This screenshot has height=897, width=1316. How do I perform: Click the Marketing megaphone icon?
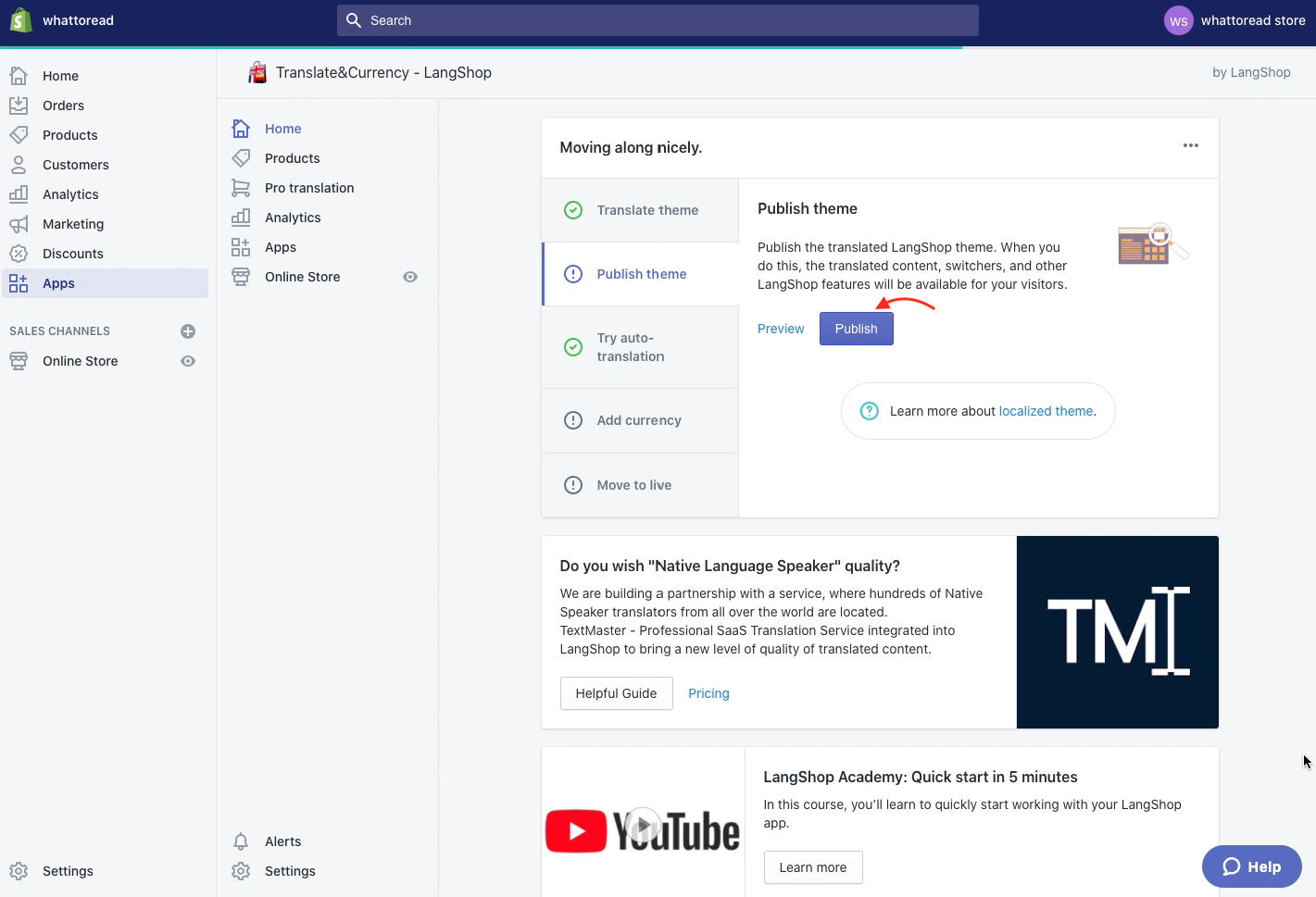[19, 224]
